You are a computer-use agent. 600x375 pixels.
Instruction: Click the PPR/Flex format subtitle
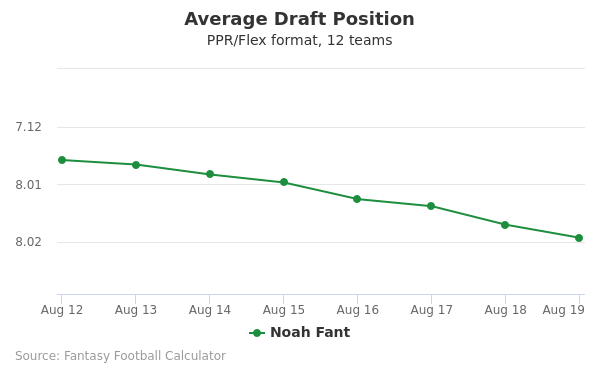tap(300, 40)
